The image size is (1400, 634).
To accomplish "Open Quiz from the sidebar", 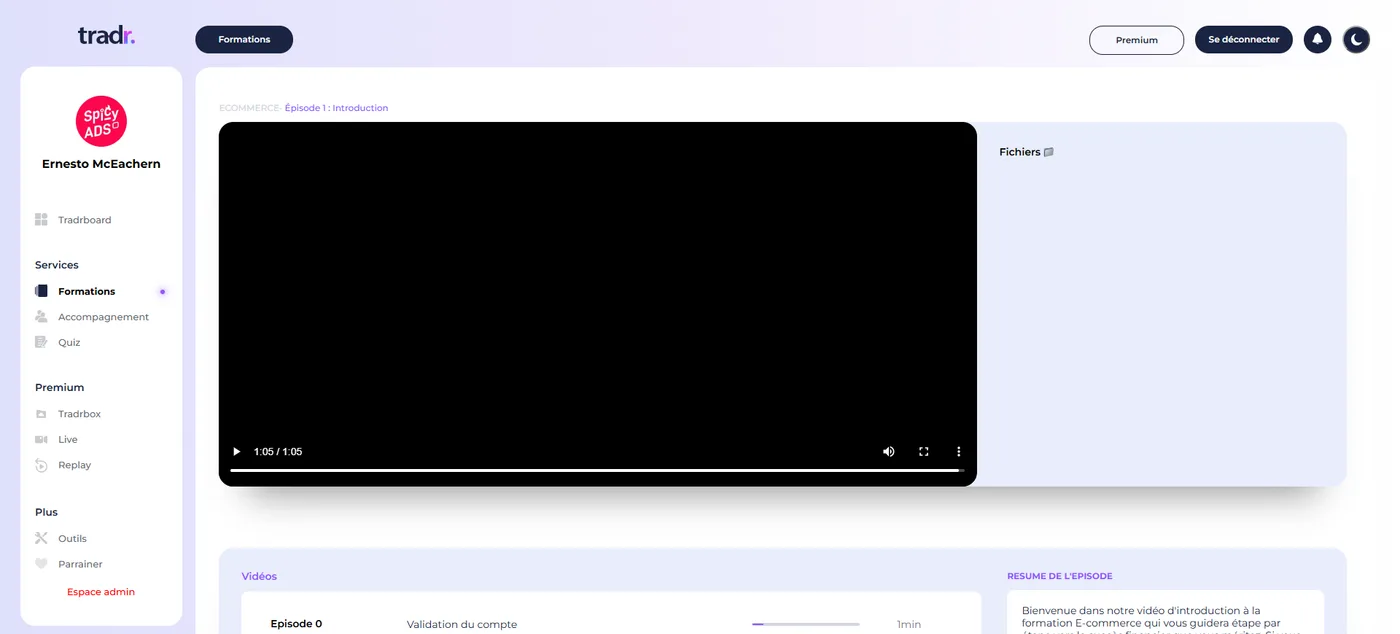I will pos(69,343).
